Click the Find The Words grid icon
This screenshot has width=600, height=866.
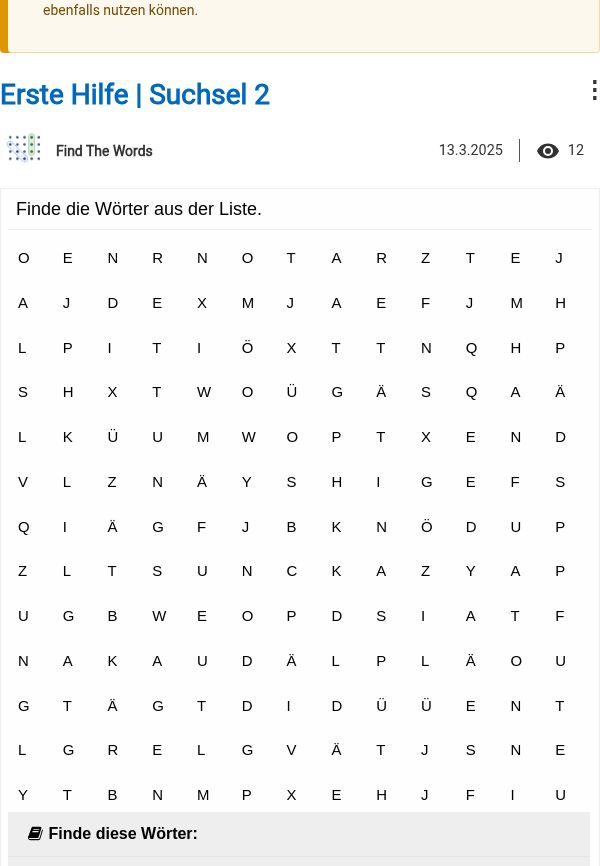[x=24, y=148]
